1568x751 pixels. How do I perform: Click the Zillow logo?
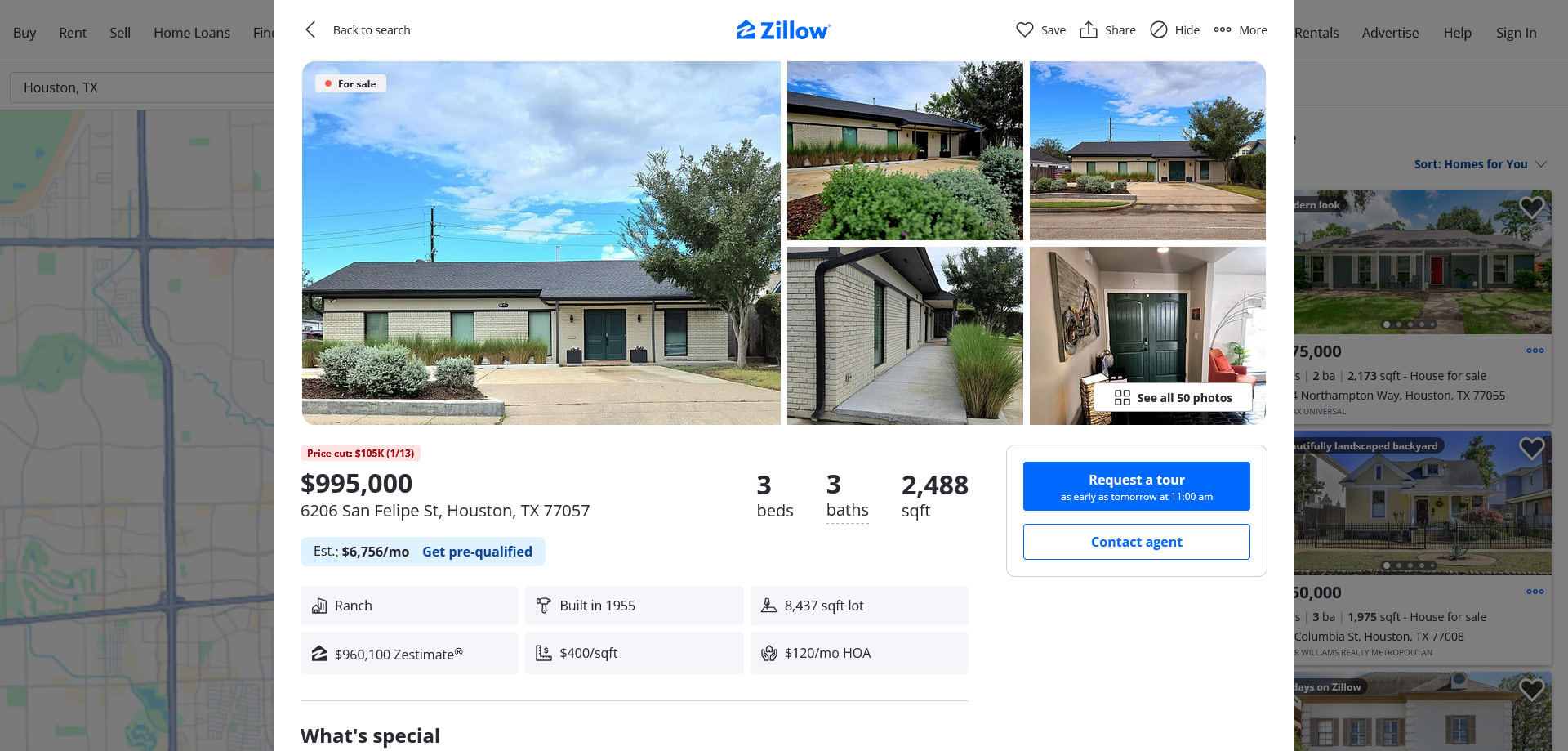784,30
